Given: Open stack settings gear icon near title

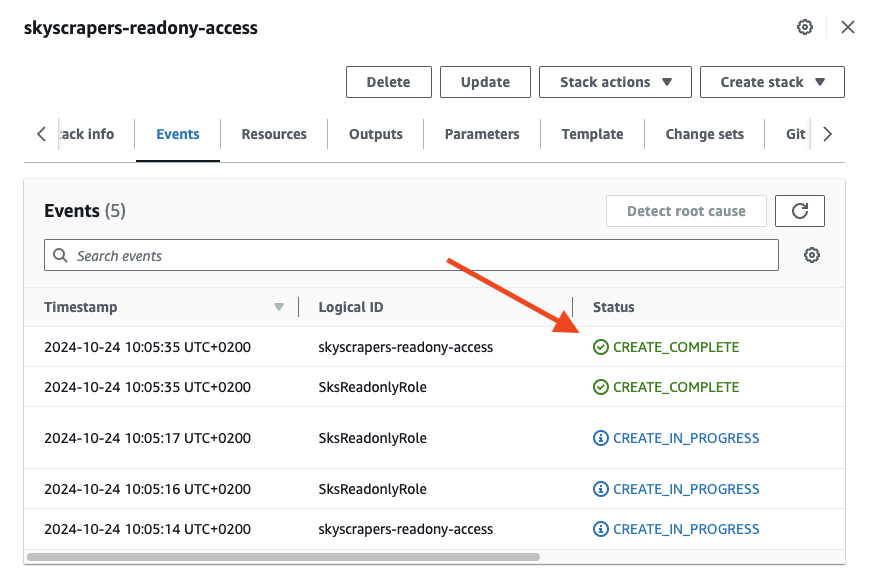Looking at the screenshot, I should tap(805, 27).
